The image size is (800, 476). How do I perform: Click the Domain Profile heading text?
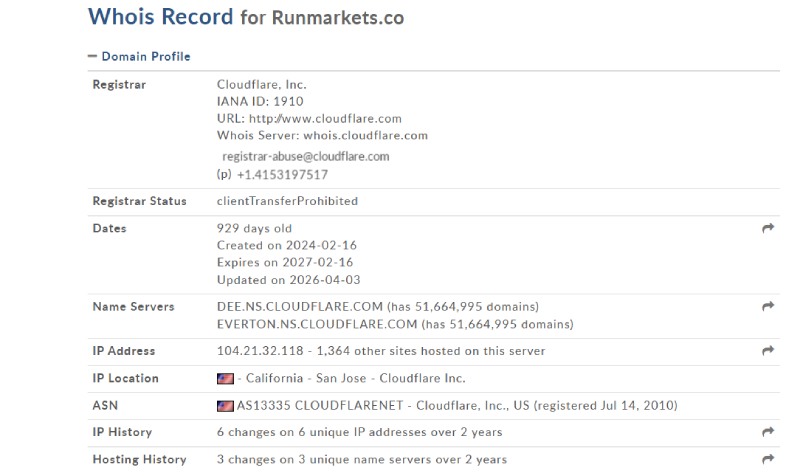tap(146, 56)
